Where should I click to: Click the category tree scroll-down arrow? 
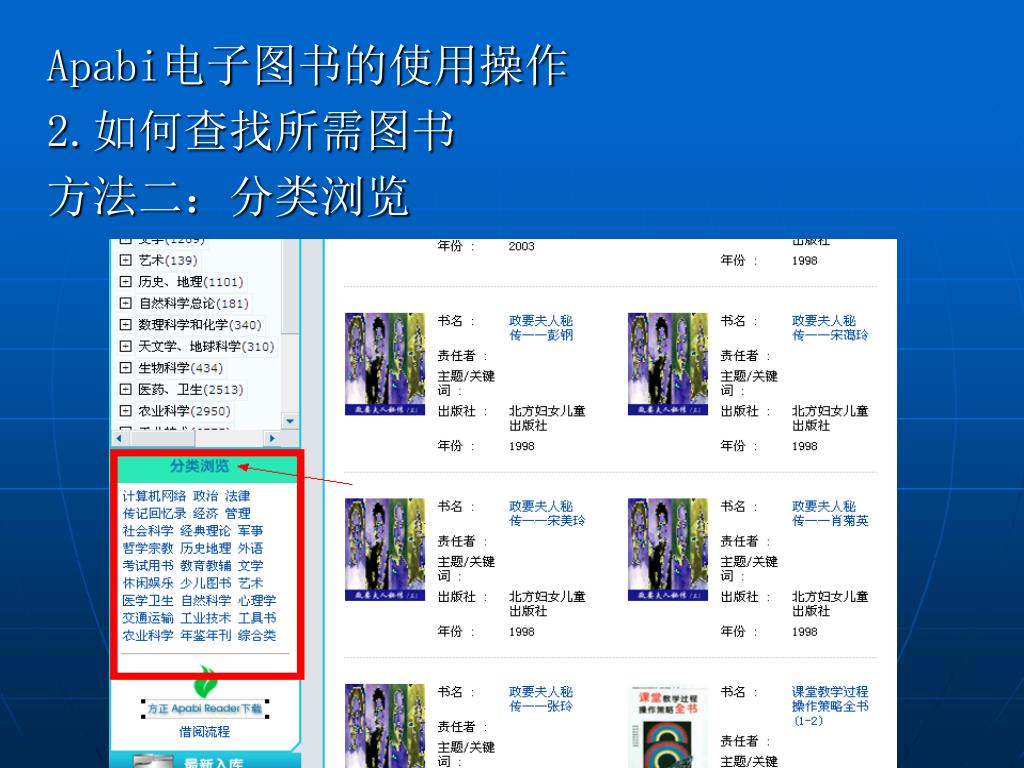click(x=290, y=421)
